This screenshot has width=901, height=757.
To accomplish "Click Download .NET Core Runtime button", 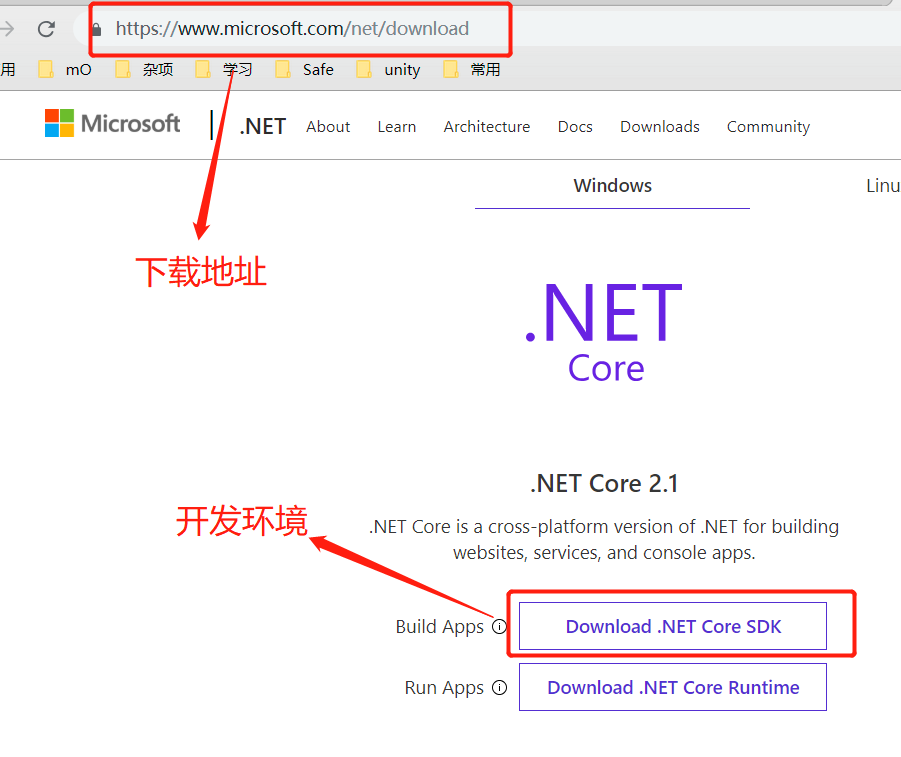I will (x=673, y=687).
